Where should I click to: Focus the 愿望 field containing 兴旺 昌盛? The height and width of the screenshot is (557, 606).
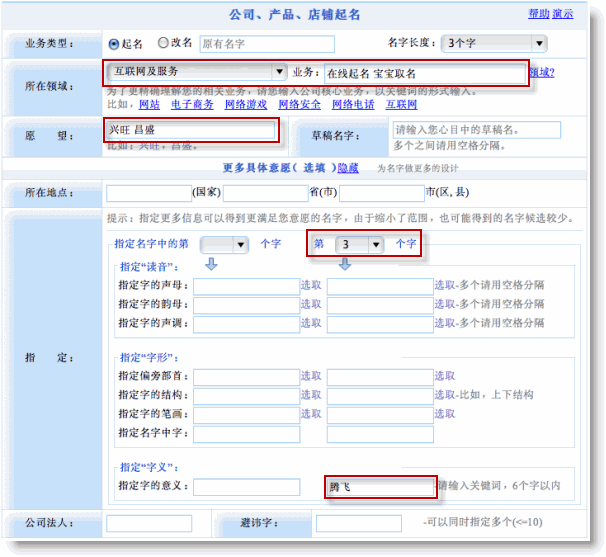click(190, 129)
